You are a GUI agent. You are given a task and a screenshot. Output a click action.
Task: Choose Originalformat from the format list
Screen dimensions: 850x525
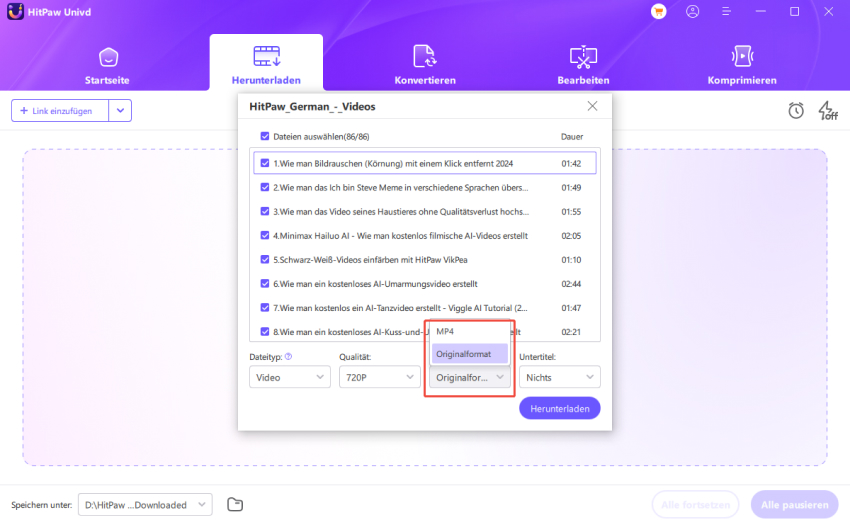pos(469,354)
